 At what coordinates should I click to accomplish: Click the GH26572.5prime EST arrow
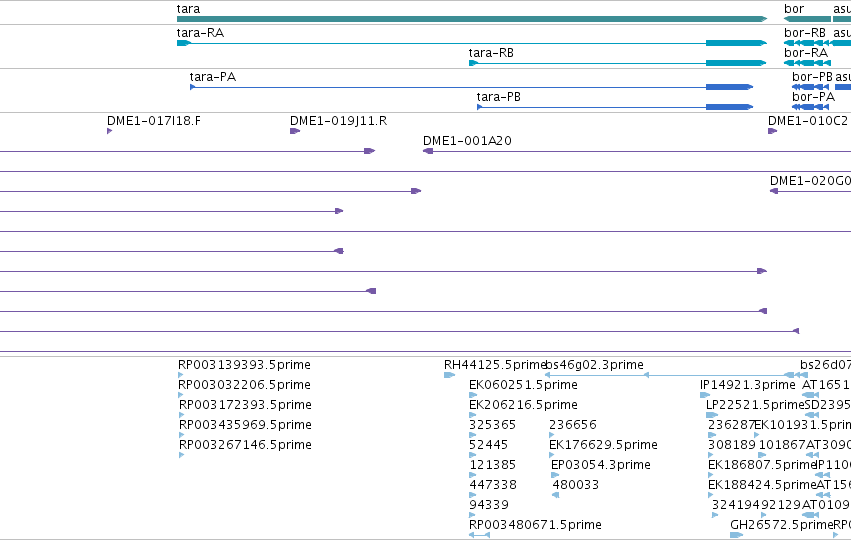[736, 536]
